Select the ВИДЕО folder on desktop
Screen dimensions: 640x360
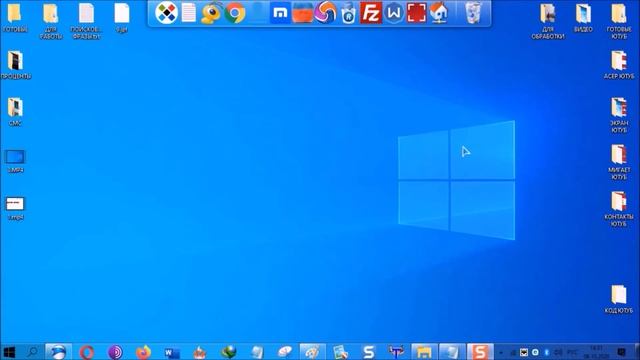(x=583, y=17)
